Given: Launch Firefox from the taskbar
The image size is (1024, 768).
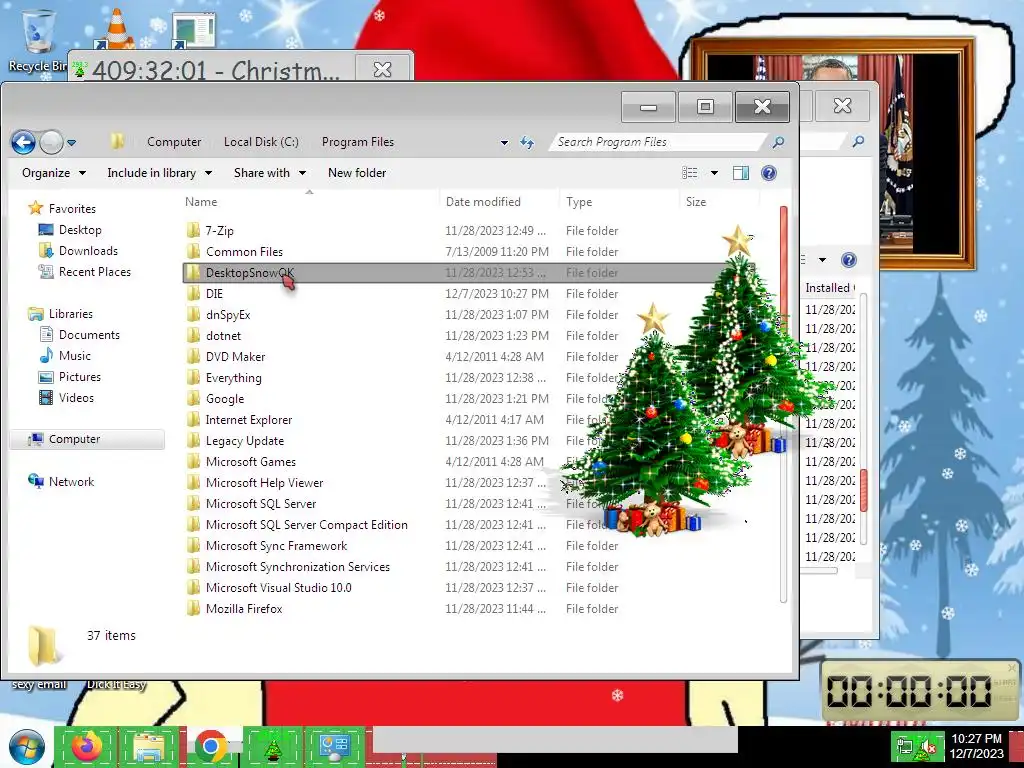Looking at the screenshot, I should (x=87, y=747).
